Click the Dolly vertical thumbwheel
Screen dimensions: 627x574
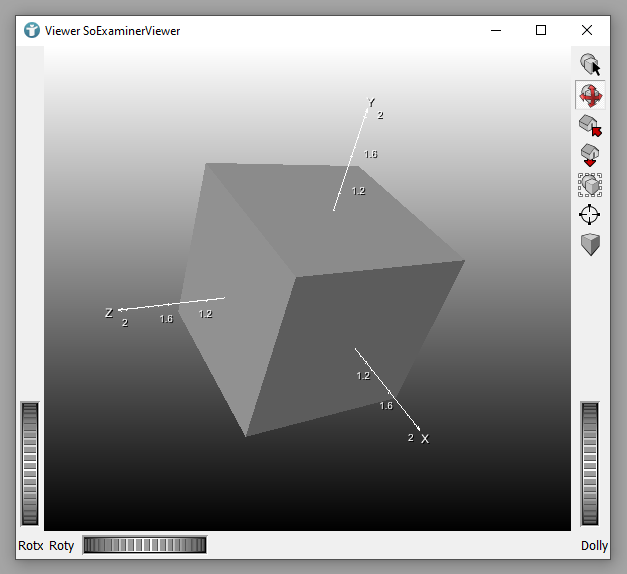tap(590, 463)
